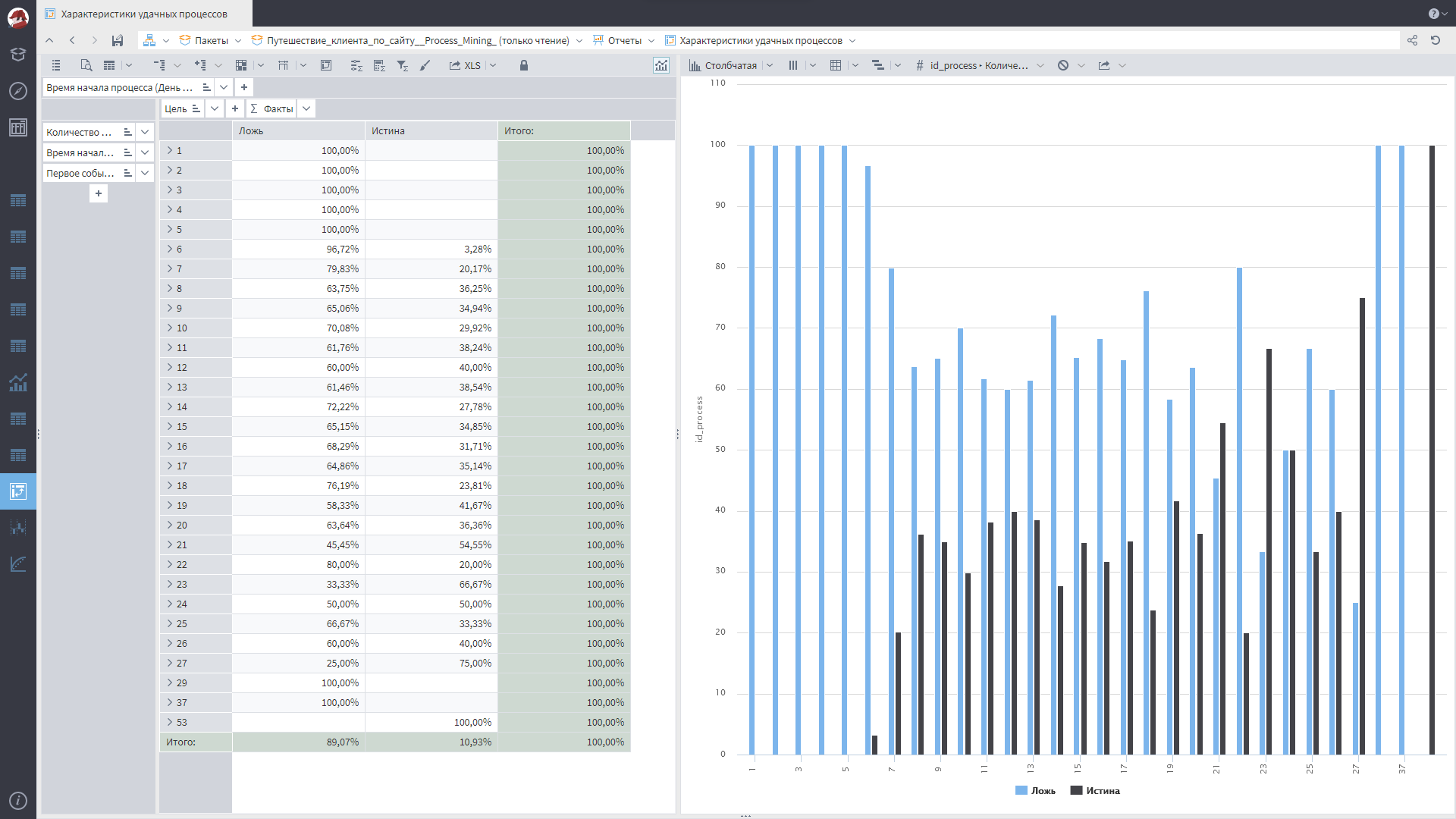Open the id_process measure dropdown
The height and width of the screenshot is (819, 1456).
click(1040, 65)
